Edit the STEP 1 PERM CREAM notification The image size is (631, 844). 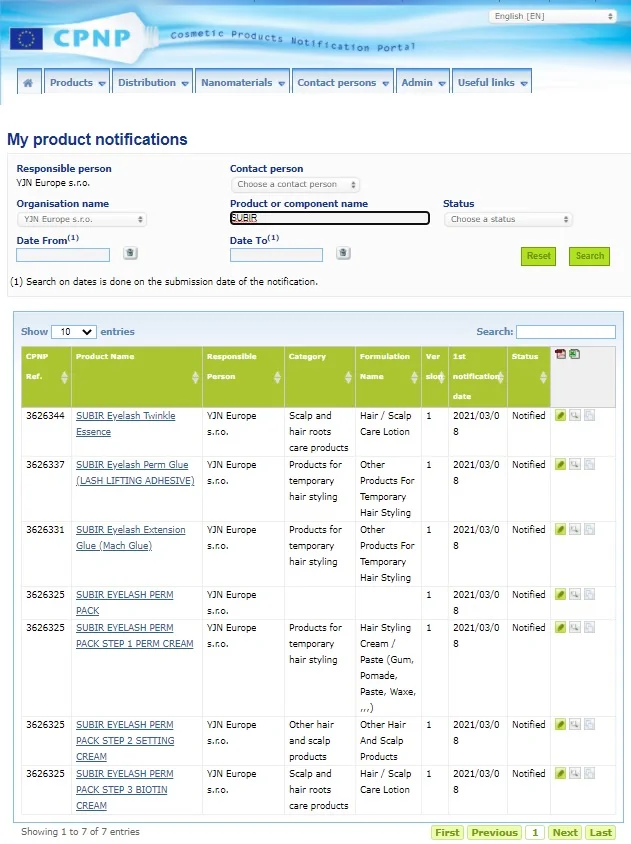click(x=560, y=628)
